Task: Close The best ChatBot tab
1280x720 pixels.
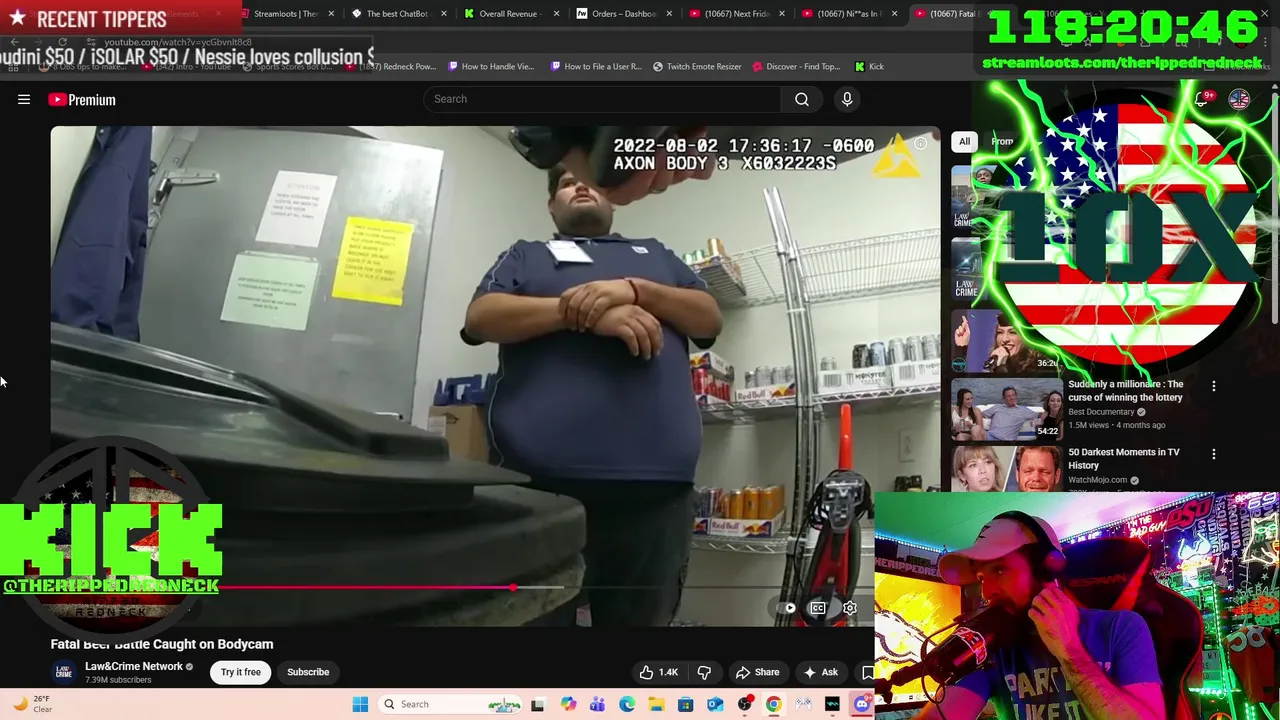Action: pos(443,14)
